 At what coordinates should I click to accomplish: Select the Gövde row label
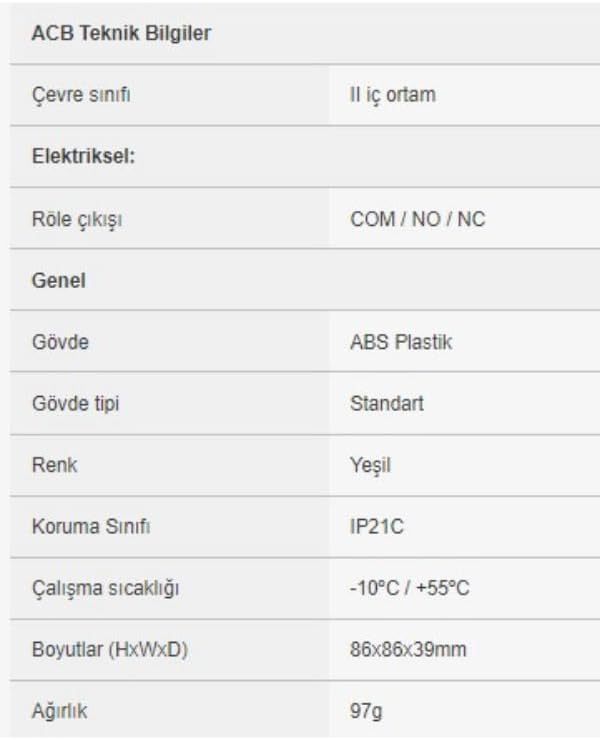click(60, 342)
